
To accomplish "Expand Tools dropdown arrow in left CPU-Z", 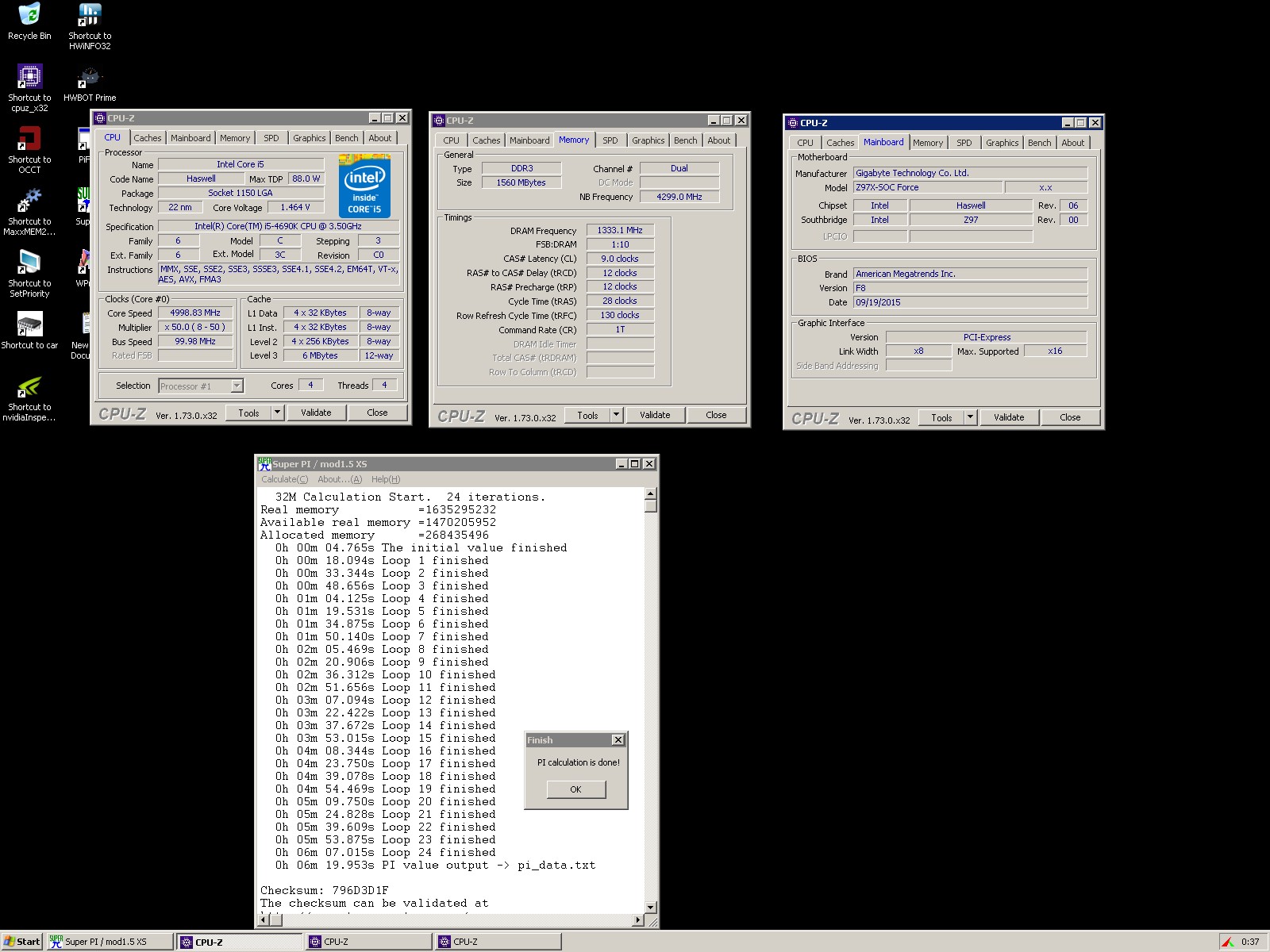I will point(277,413).
